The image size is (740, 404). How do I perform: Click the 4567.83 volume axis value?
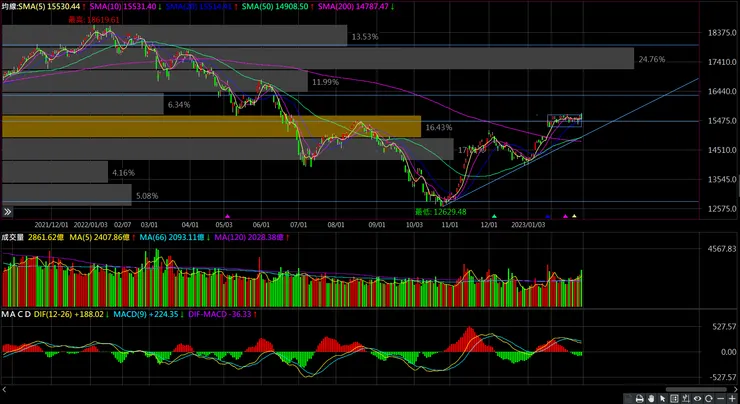[722, 249]
